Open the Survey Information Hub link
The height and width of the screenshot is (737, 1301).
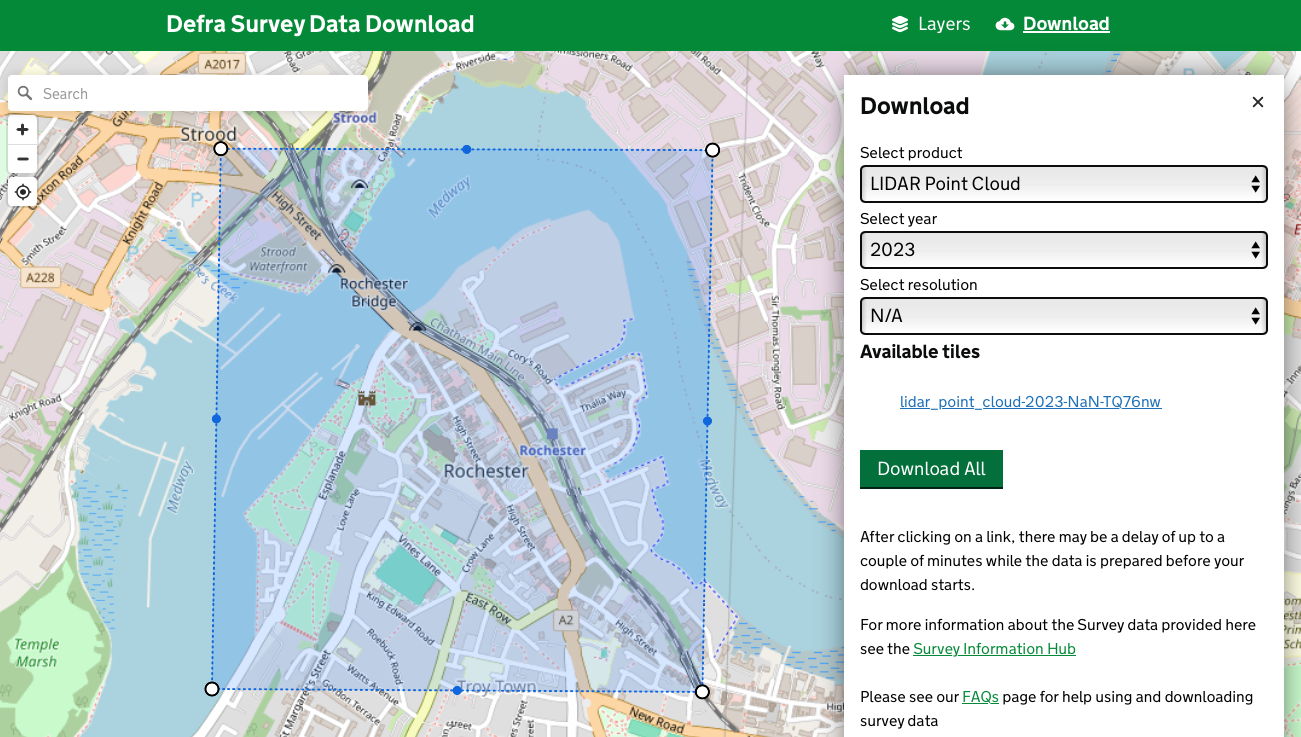994,649
